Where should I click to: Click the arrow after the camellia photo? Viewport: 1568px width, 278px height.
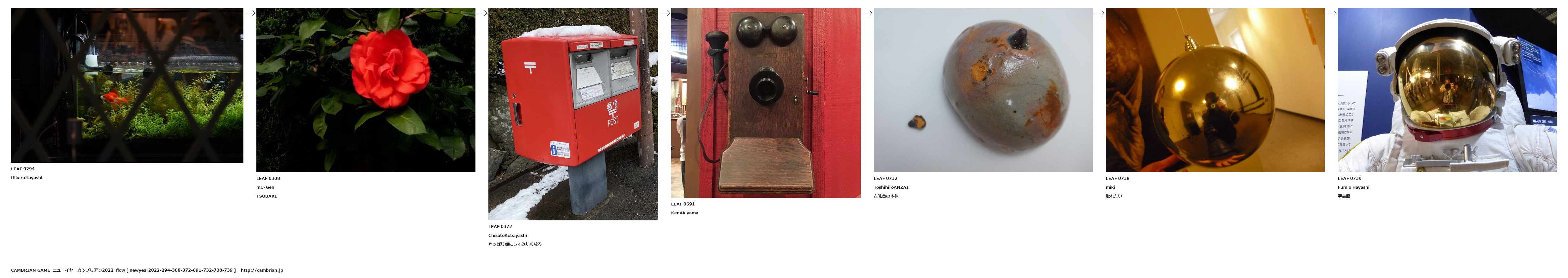tap(481, 13)
